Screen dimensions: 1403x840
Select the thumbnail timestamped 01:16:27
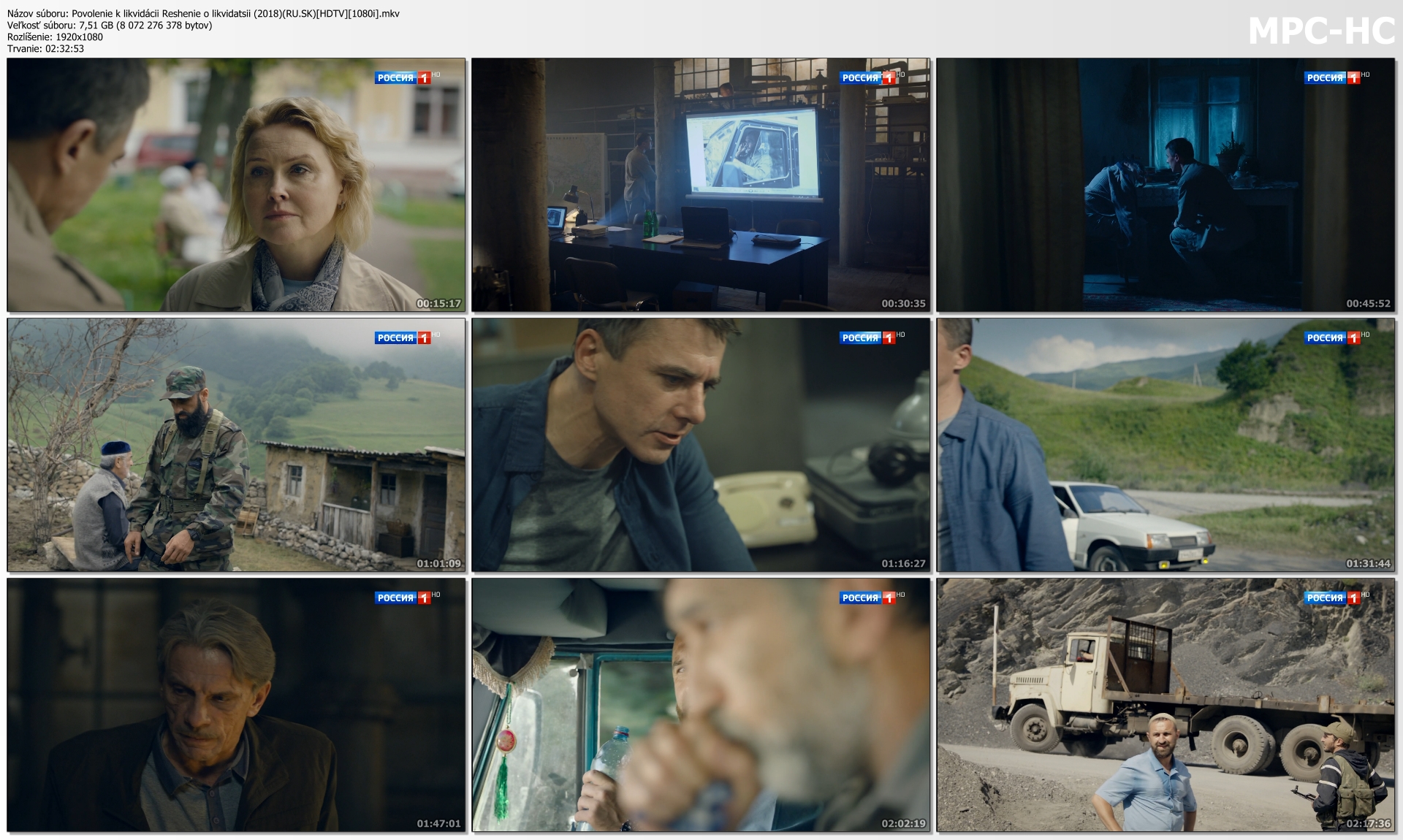pos(701,445)
